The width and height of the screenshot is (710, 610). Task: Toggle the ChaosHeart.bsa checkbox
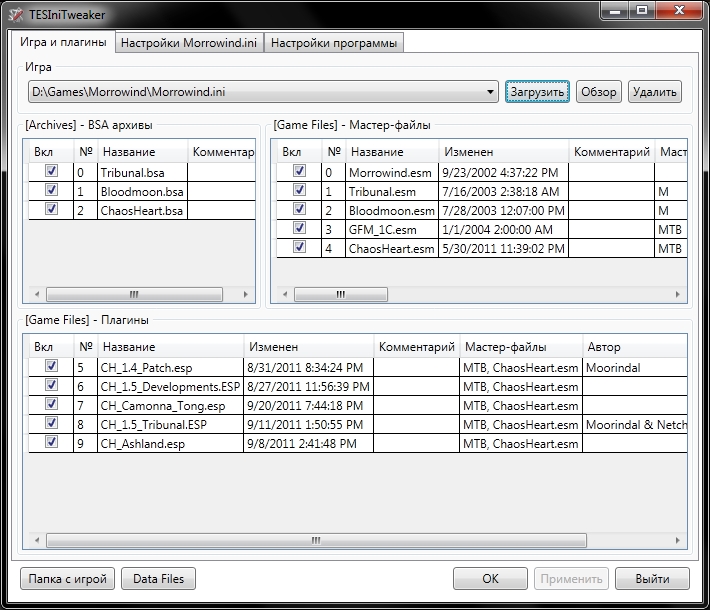coord(52,209)
